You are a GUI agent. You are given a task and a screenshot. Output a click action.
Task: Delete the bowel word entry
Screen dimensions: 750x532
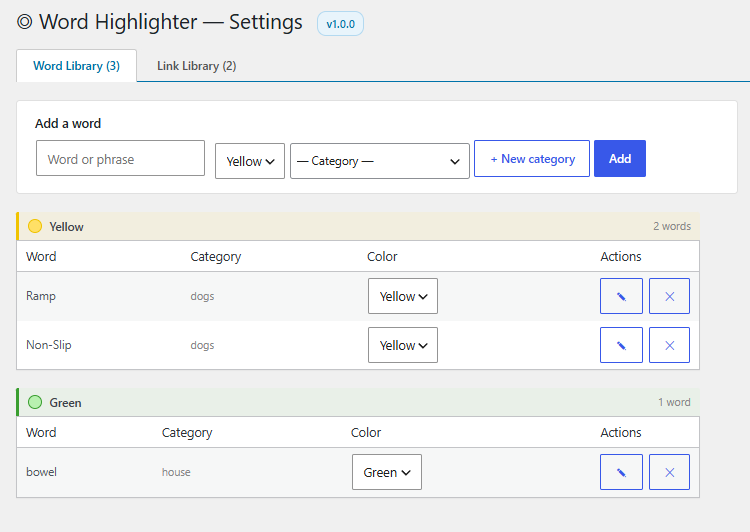tap(669, 472)
